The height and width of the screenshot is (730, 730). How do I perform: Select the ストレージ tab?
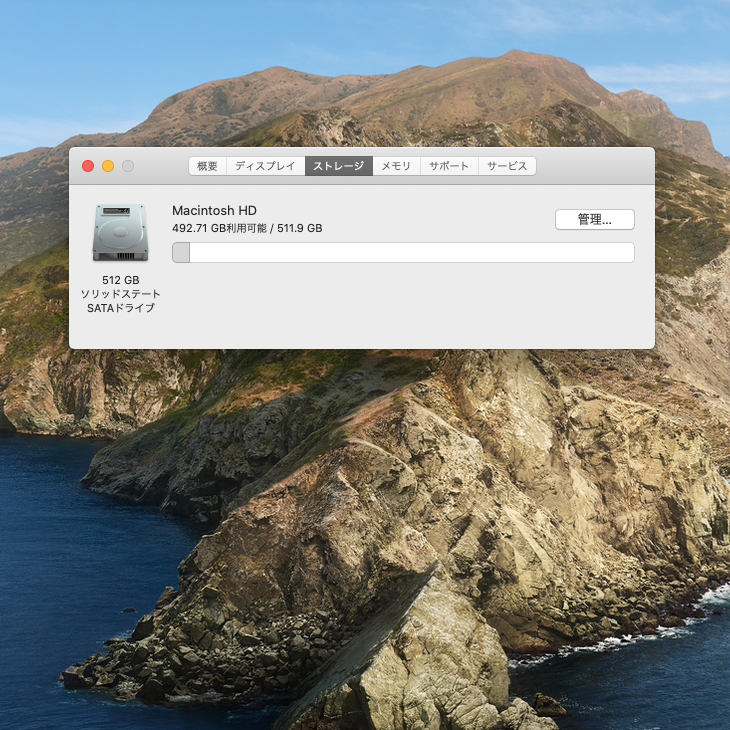coord(338,166)
